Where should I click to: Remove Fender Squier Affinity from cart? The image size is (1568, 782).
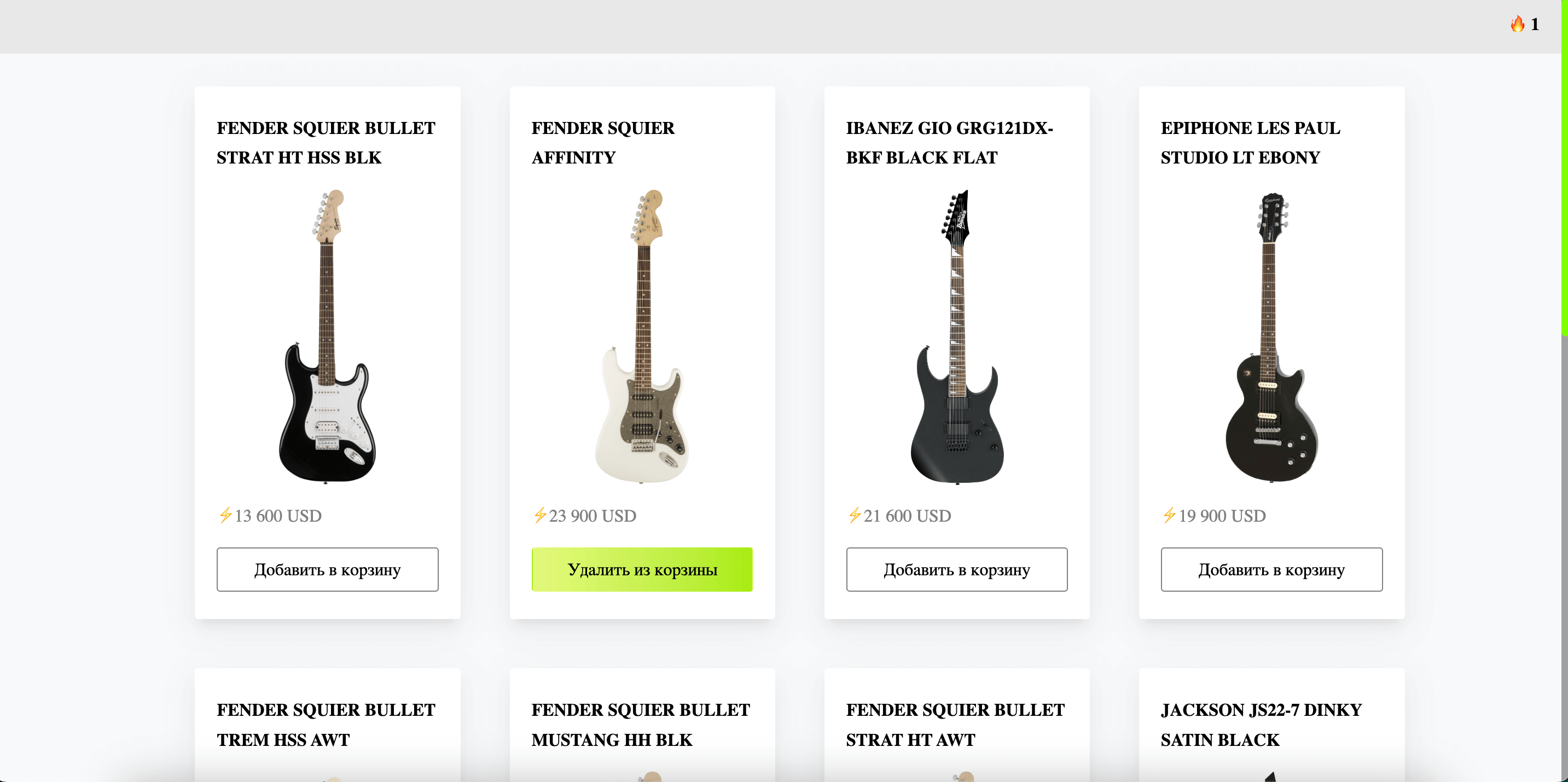click(642, 569)
